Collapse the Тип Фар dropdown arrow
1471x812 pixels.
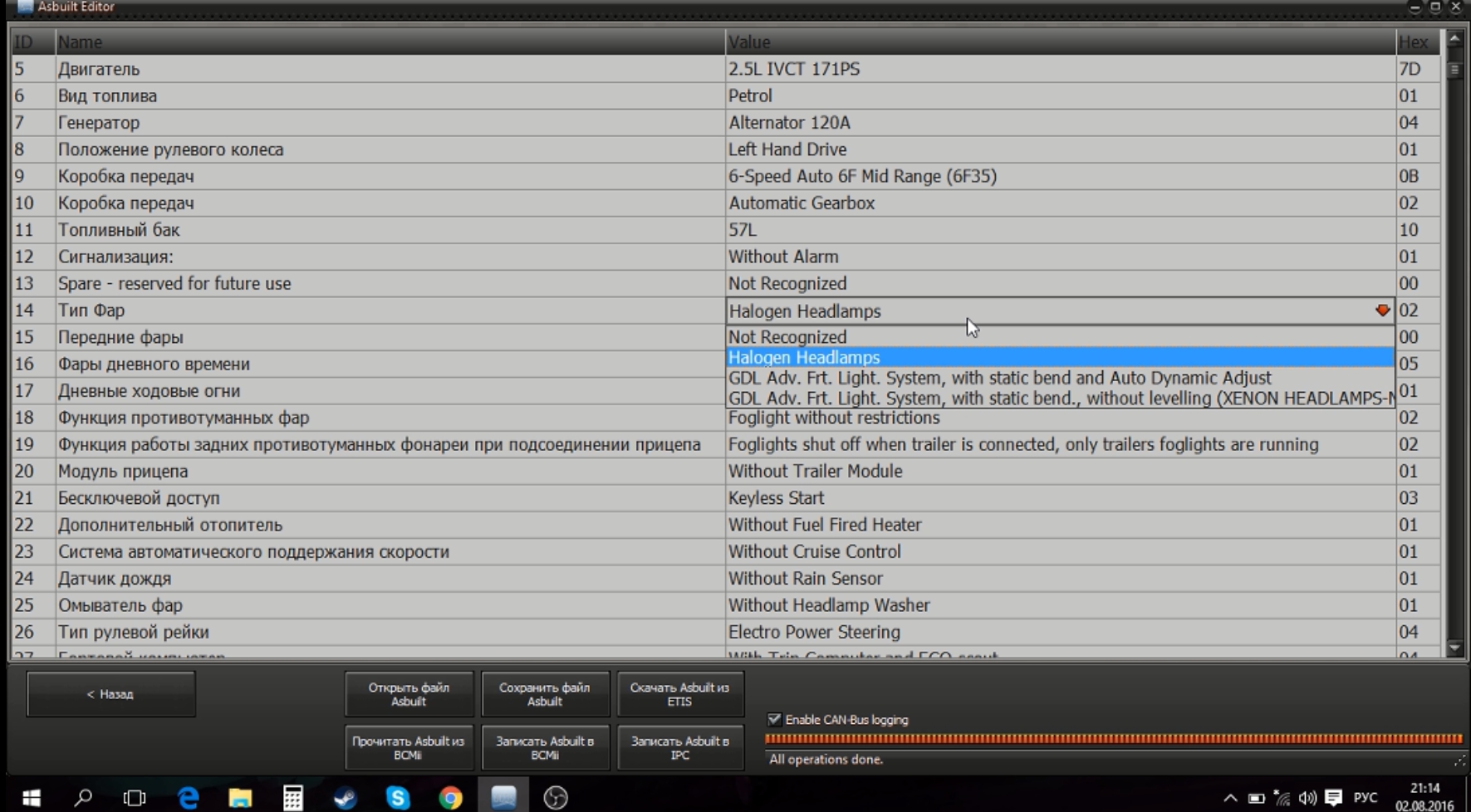[1382, 311]
